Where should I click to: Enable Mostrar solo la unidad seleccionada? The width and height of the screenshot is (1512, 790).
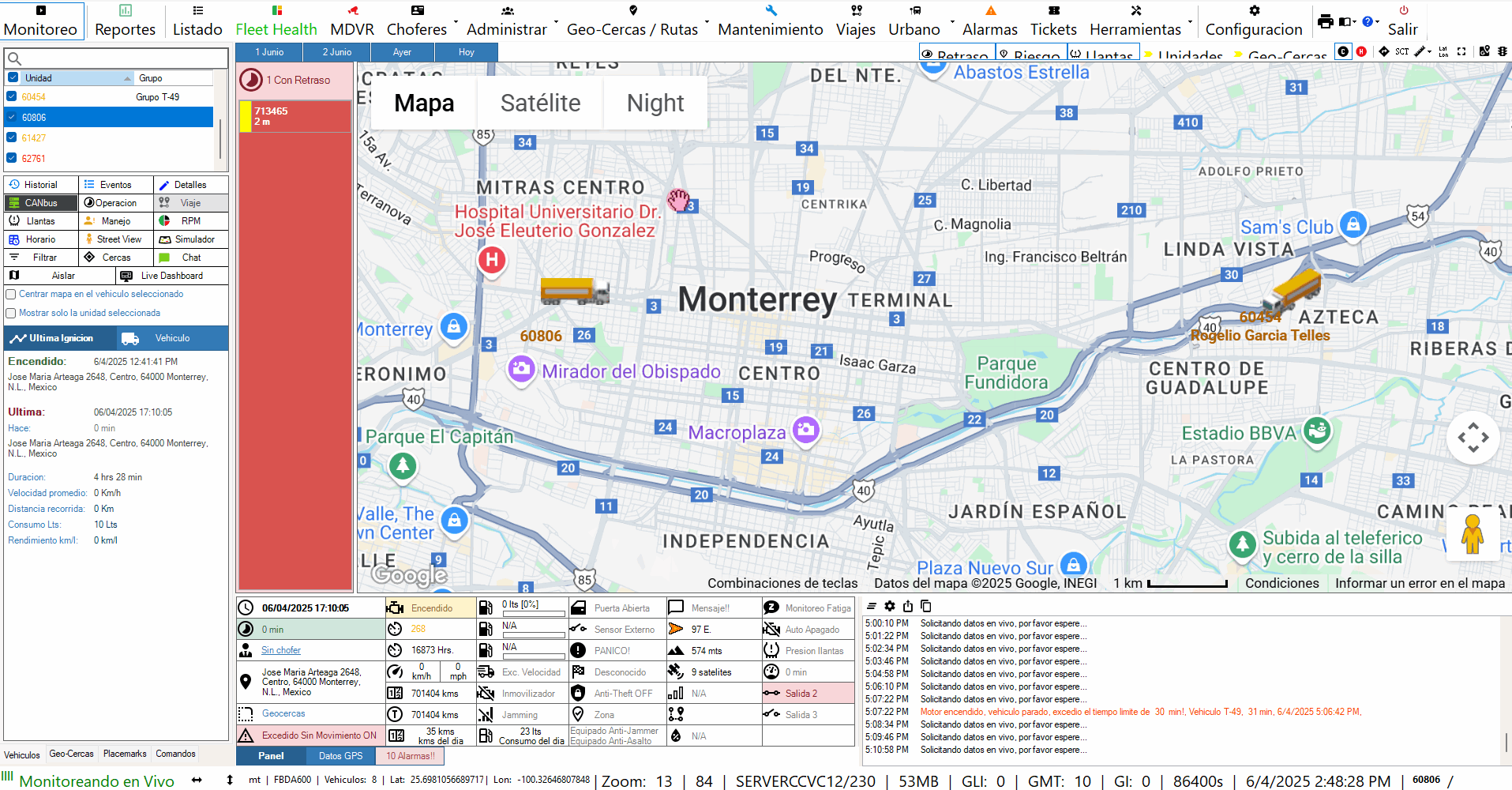11,313
